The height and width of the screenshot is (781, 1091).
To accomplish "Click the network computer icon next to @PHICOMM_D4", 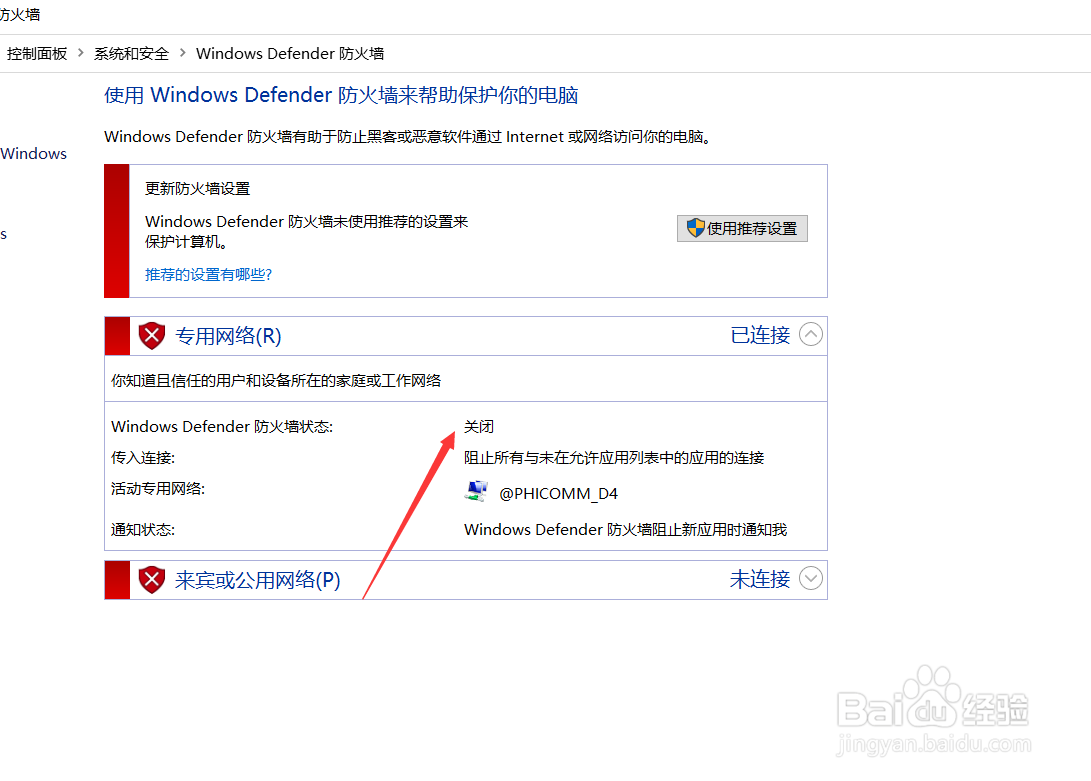I will [477, 491].
